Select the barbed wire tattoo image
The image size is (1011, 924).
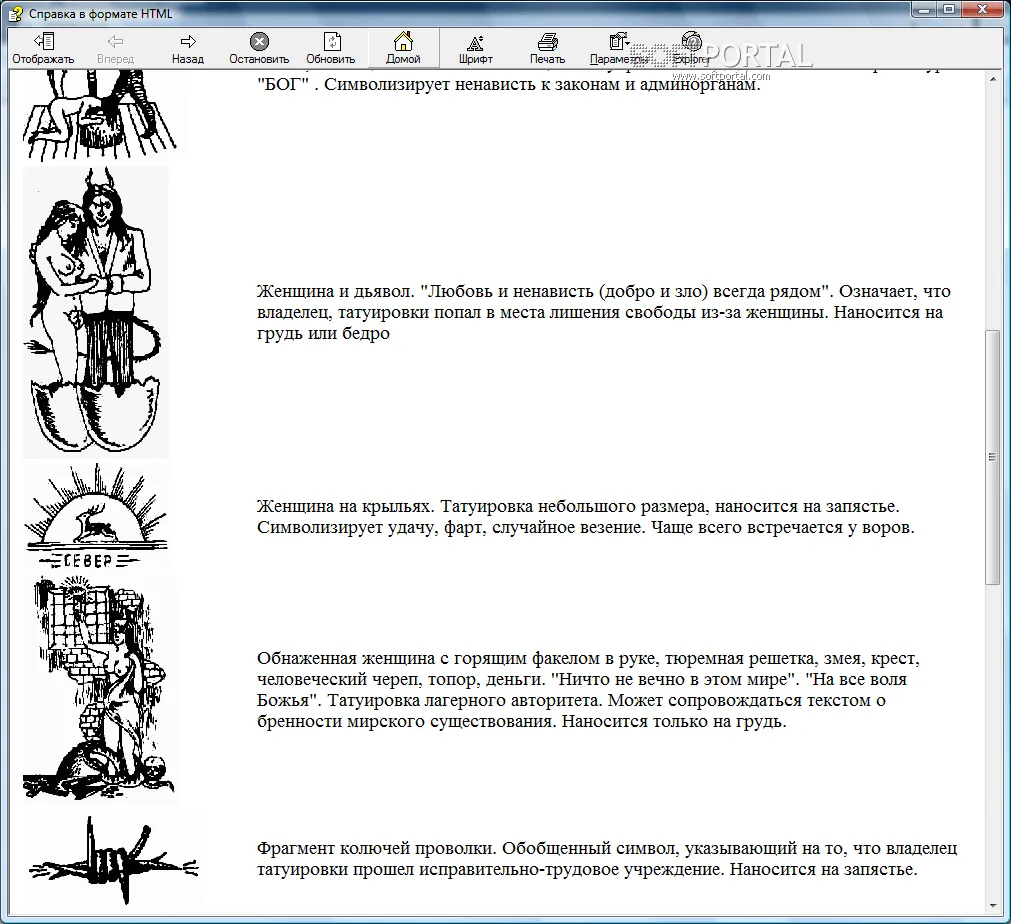pos(113,860)
